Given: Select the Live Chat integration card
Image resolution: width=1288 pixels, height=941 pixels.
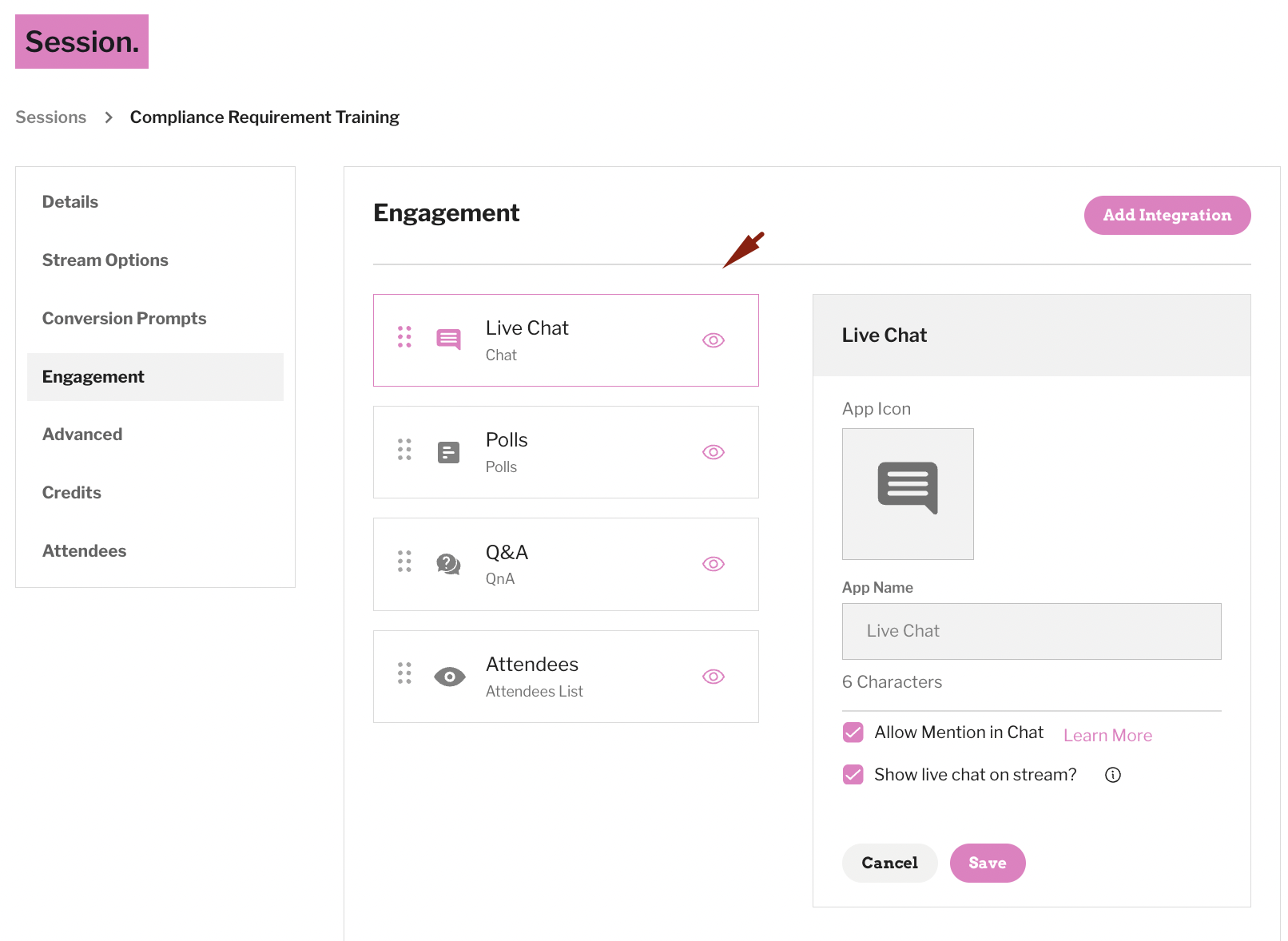Looking at the screenshot, I should 566,340.
